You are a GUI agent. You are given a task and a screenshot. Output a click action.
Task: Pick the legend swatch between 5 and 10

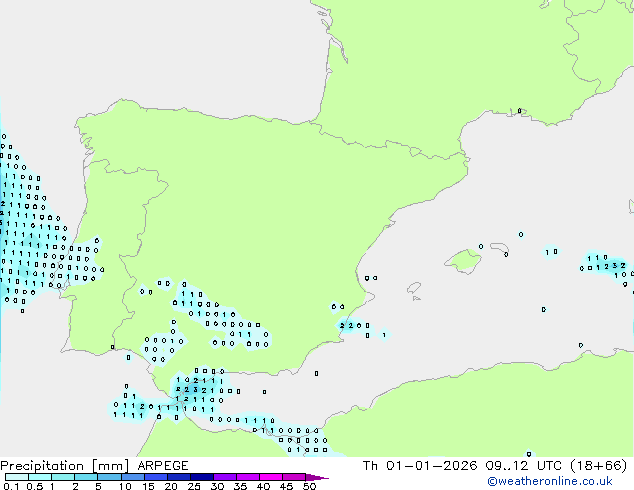click(x=110, y=477)
